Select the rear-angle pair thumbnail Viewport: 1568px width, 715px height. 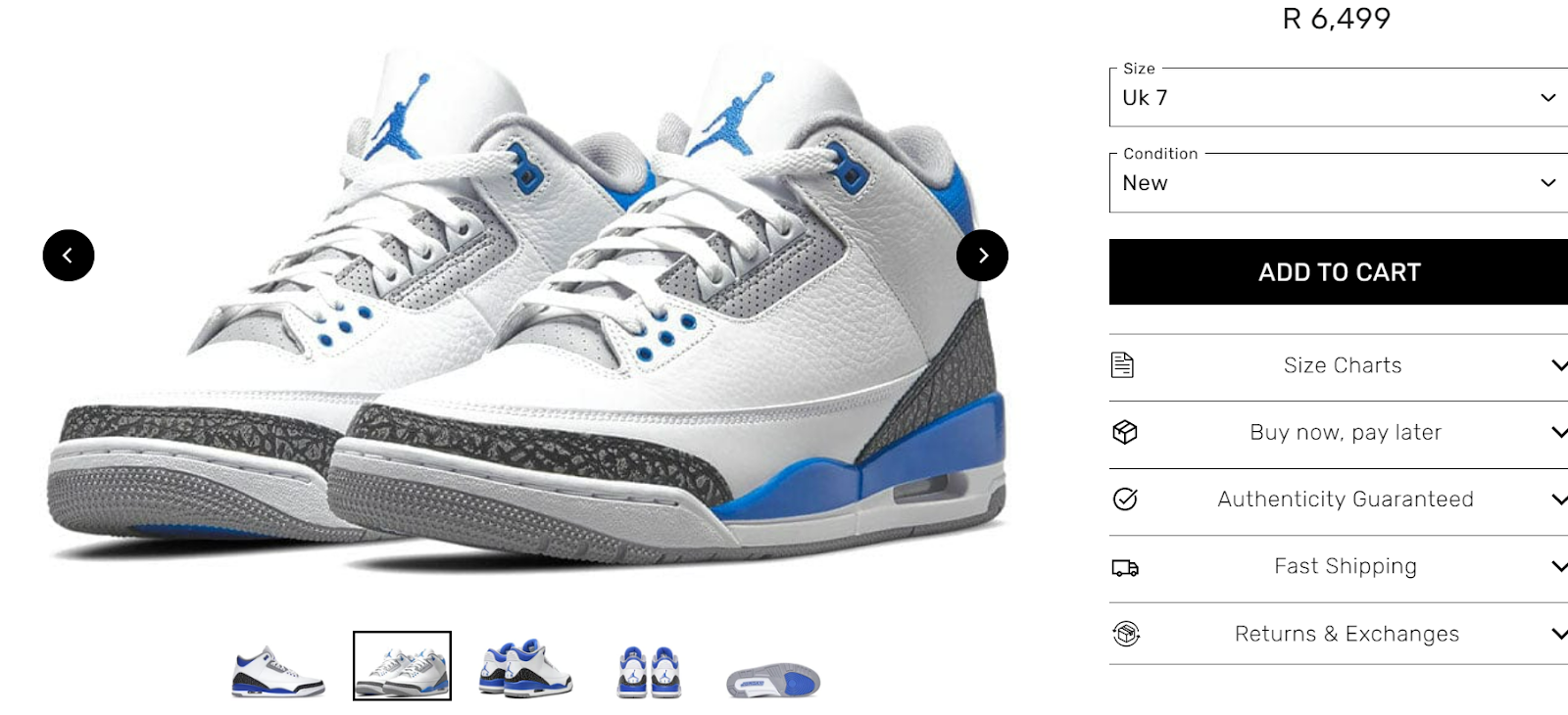[525, 669]
